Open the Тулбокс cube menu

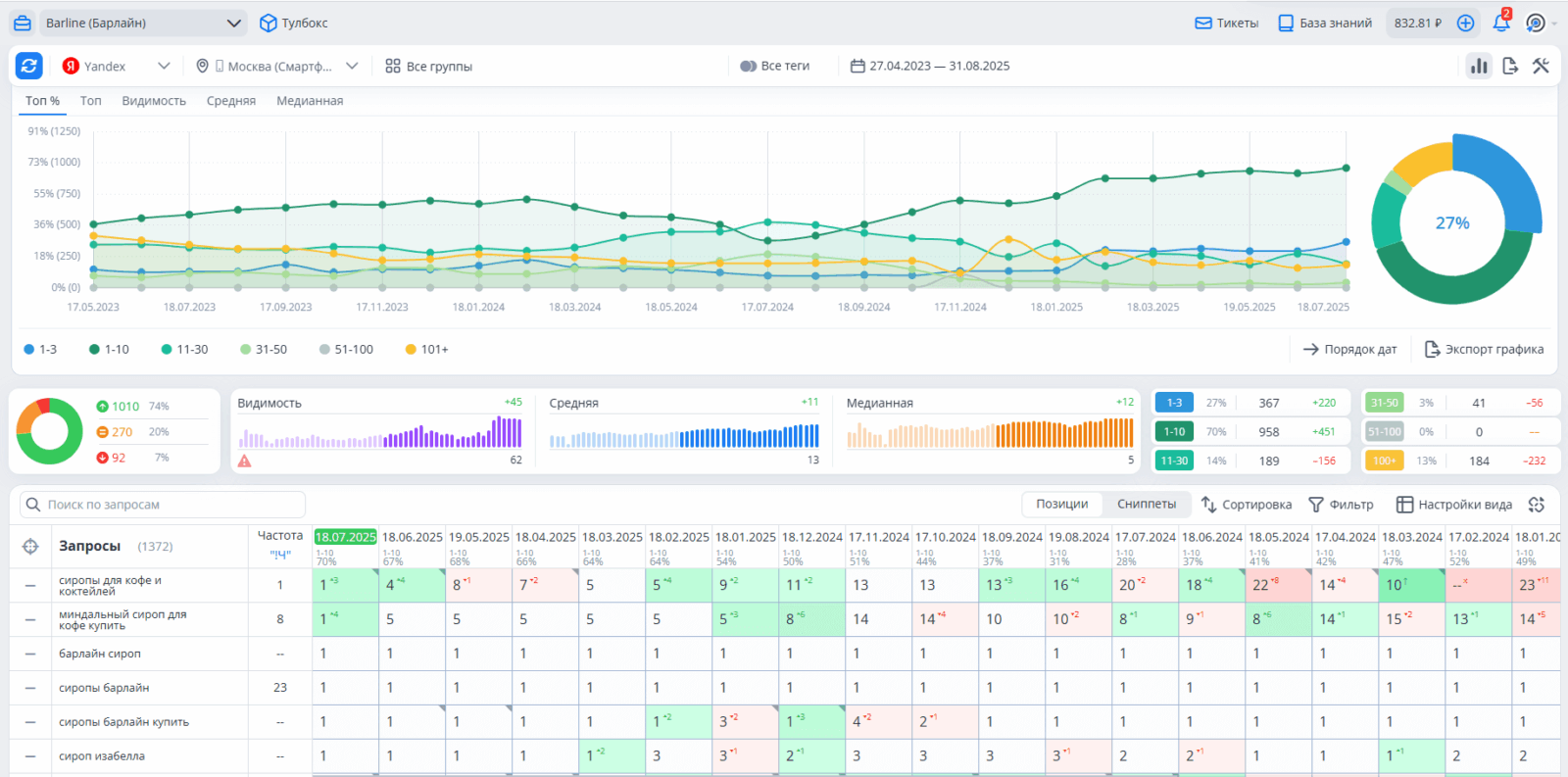[x=293, y=23]
